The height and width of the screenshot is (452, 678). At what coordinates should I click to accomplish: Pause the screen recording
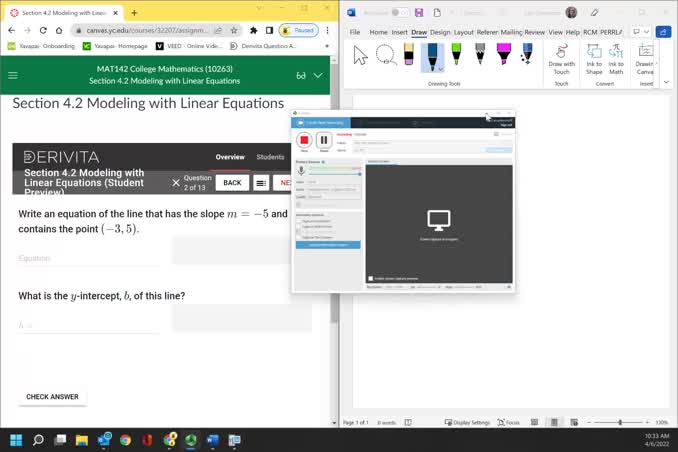(x=323, y=140)
